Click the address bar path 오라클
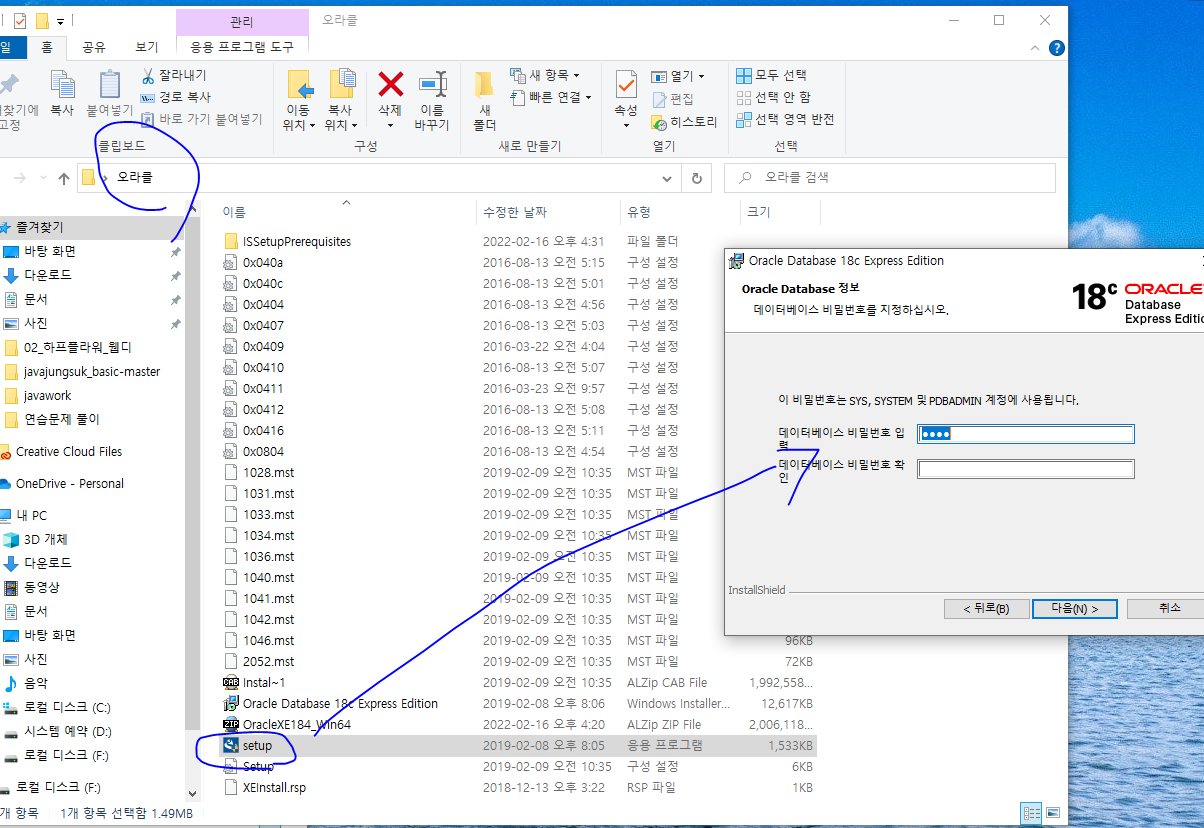 click(x=136, y=178)
